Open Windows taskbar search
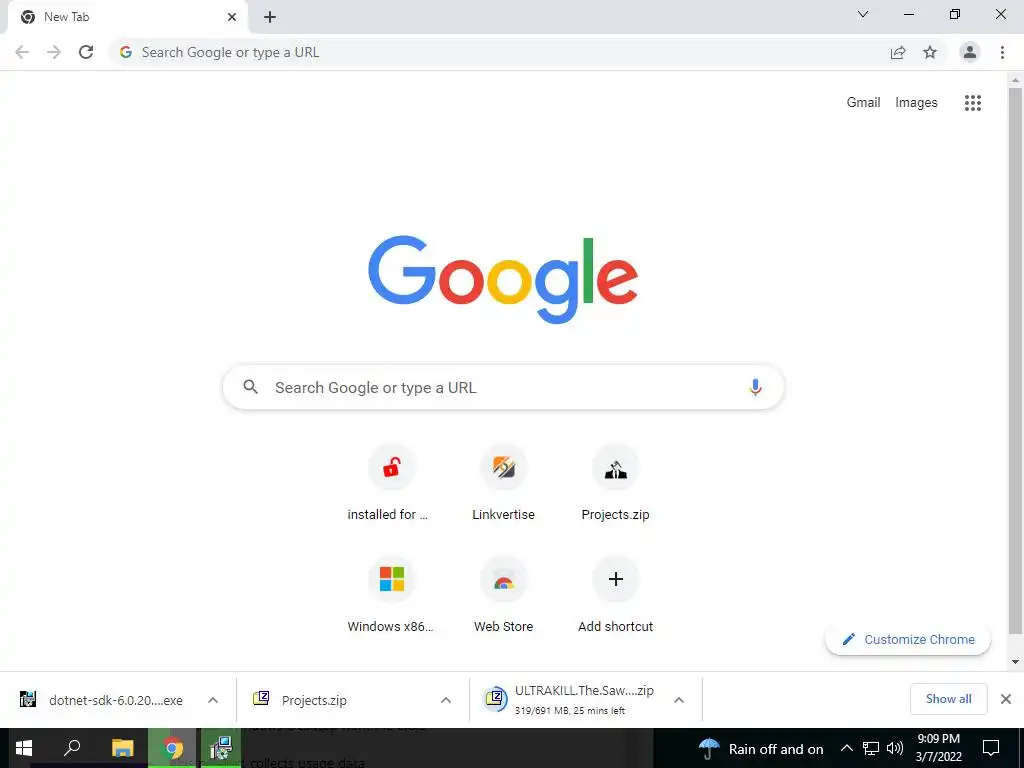 tap(72, 748)
